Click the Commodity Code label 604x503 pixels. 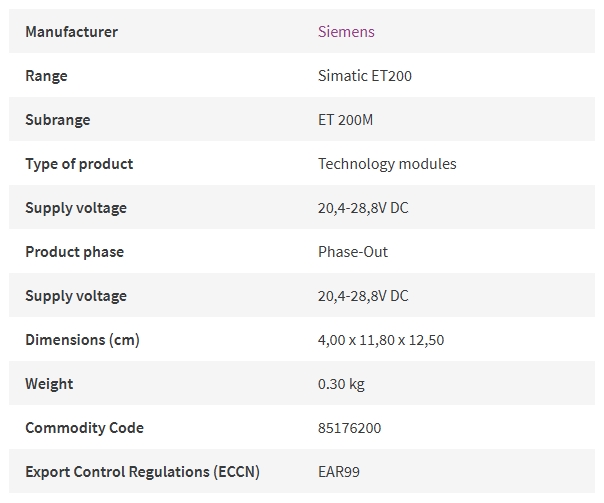pyautogui.click(x=84, y=428)
